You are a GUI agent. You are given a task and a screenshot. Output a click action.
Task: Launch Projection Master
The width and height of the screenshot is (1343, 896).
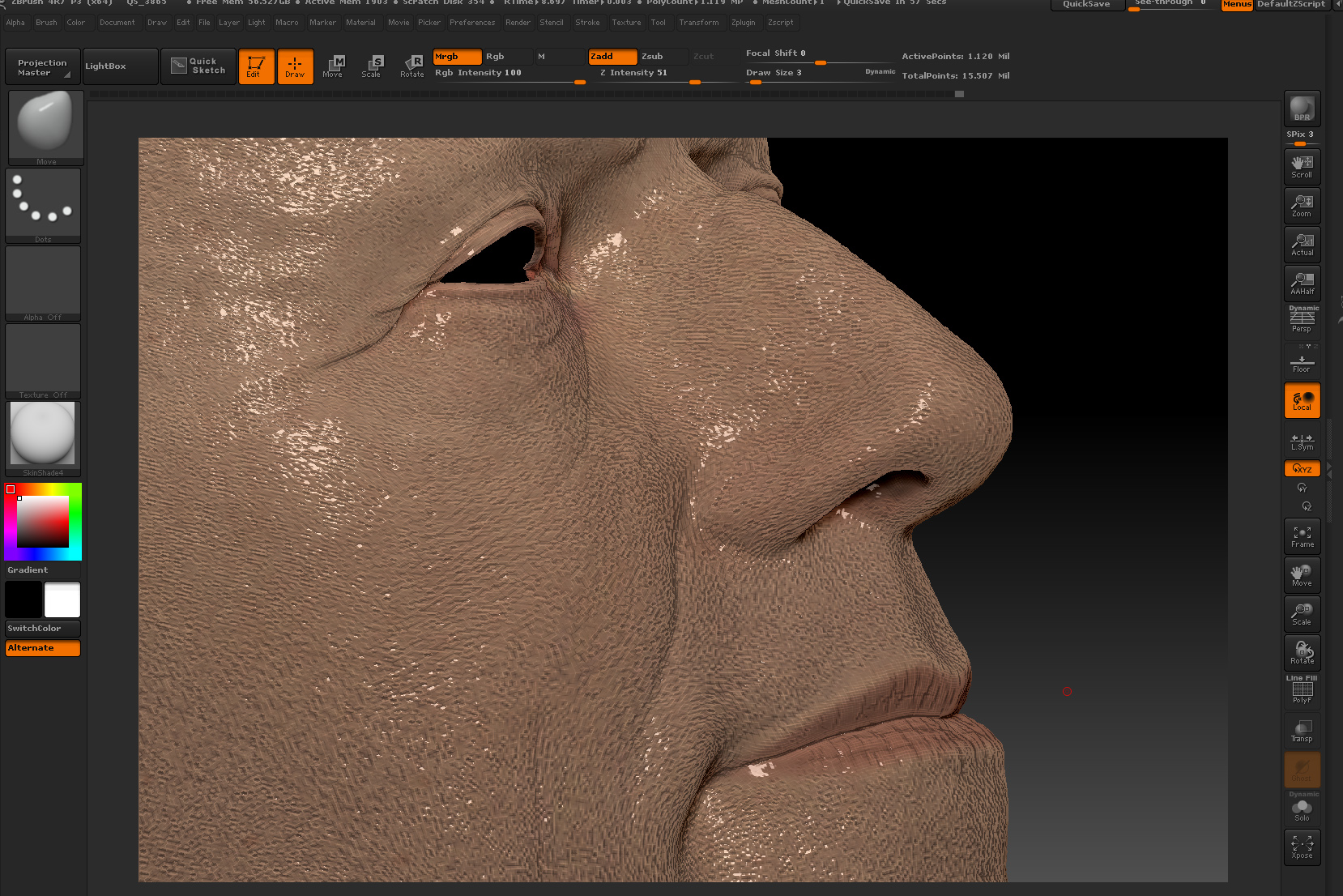42,66
